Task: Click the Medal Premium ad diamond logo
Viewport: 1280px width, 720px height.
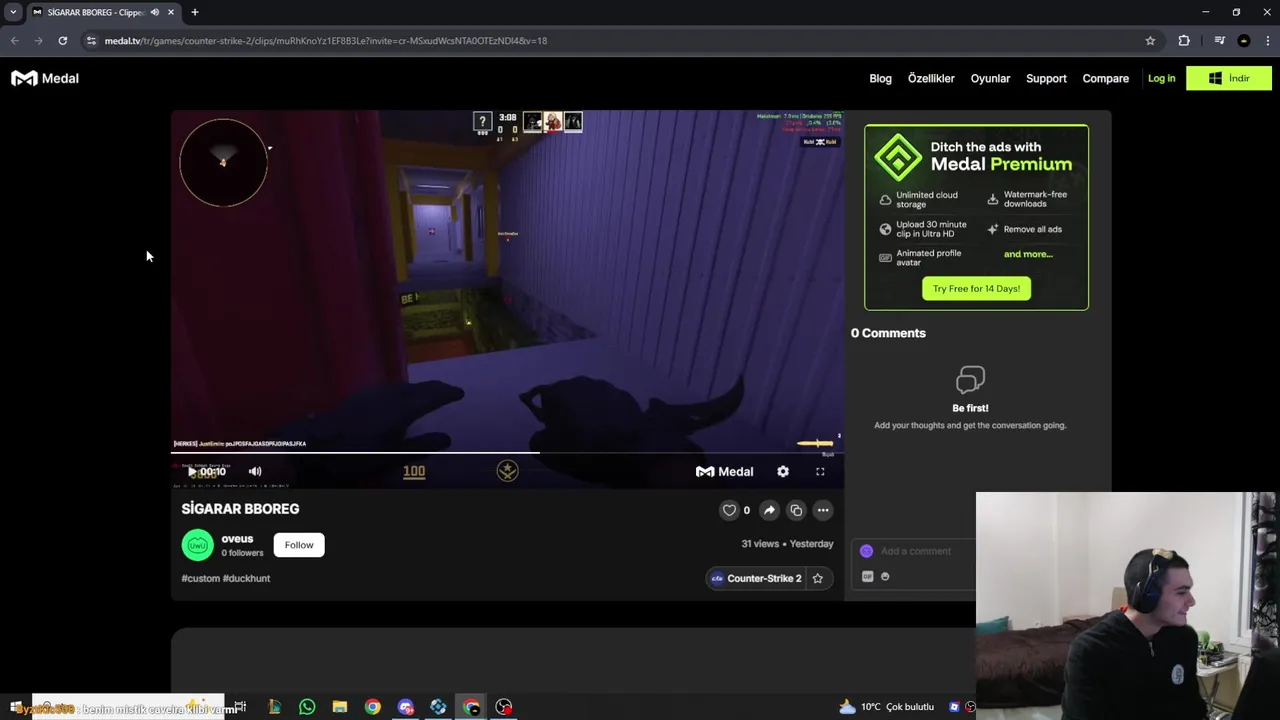Action: pos(897,157)
